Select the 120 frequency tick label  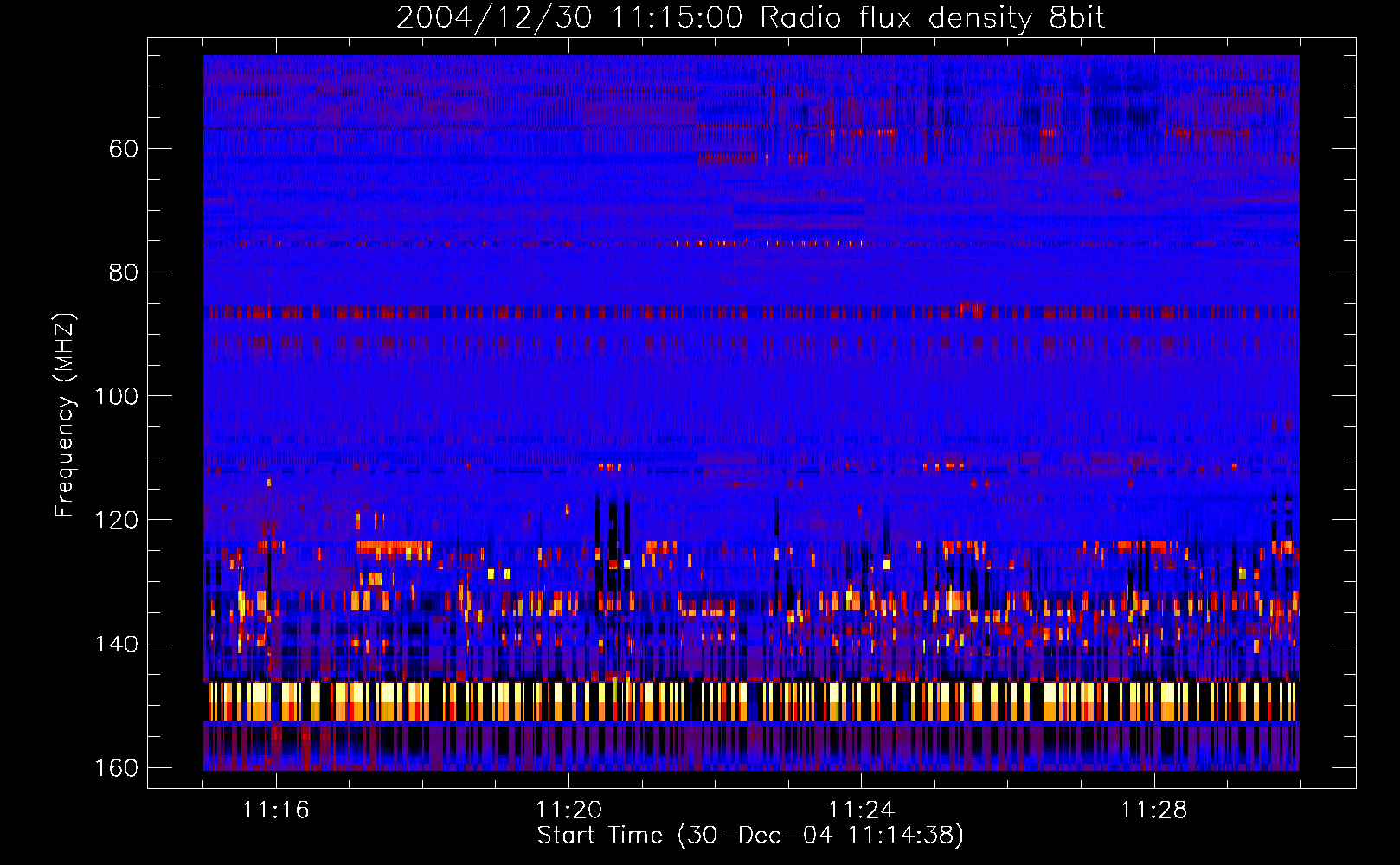[x=116, y=520]
